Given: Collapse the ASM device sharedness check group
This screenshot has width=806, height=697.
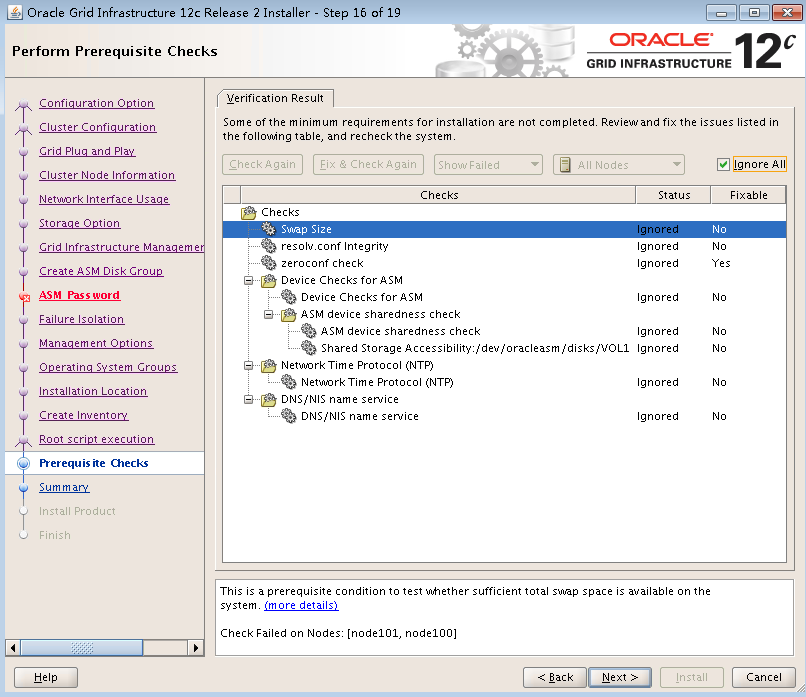Looking at the screenshot, I should click(x=268, y=314).
